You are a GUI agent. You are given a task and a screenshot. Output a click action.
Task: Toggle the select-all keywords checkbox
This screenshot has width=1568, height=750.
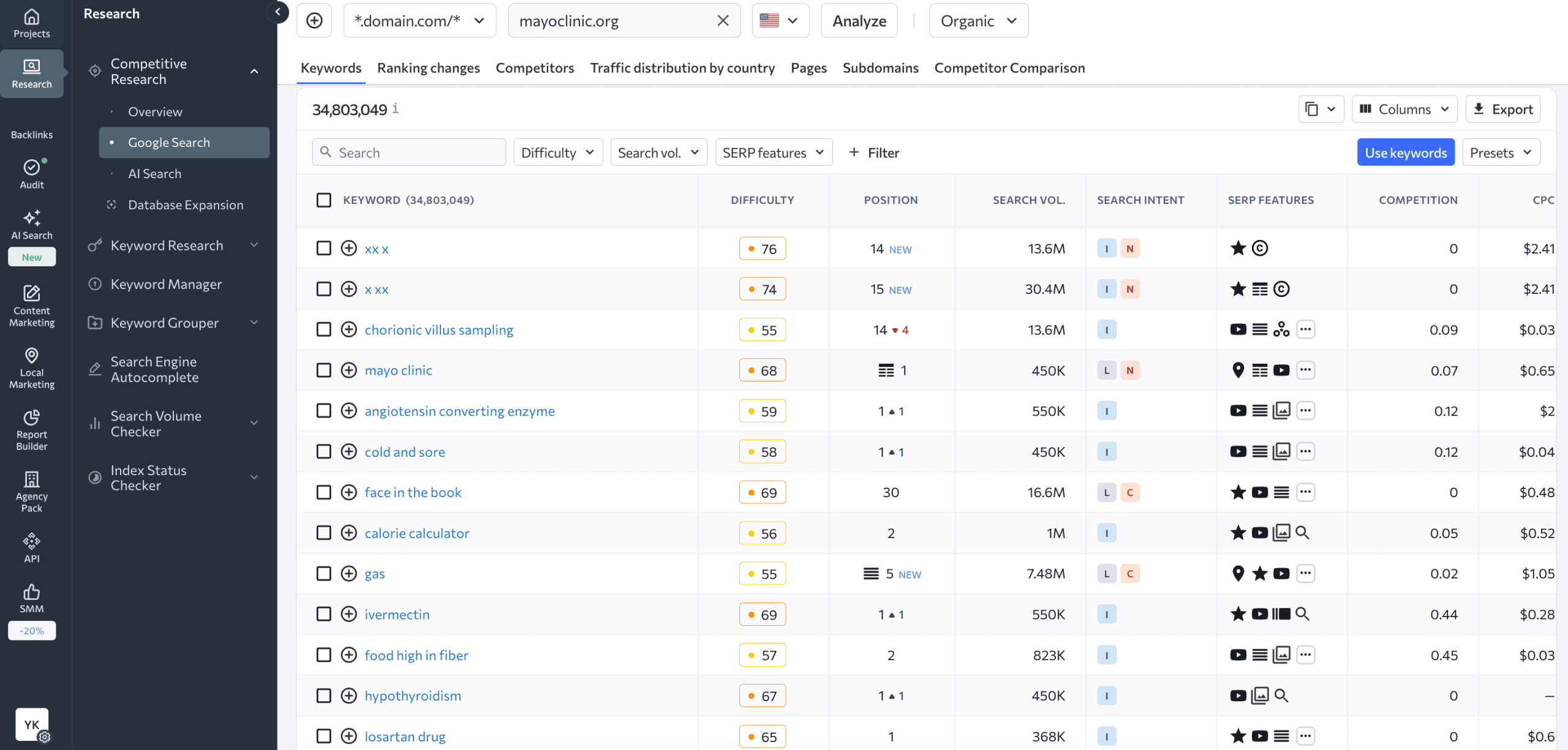[324, 200]
